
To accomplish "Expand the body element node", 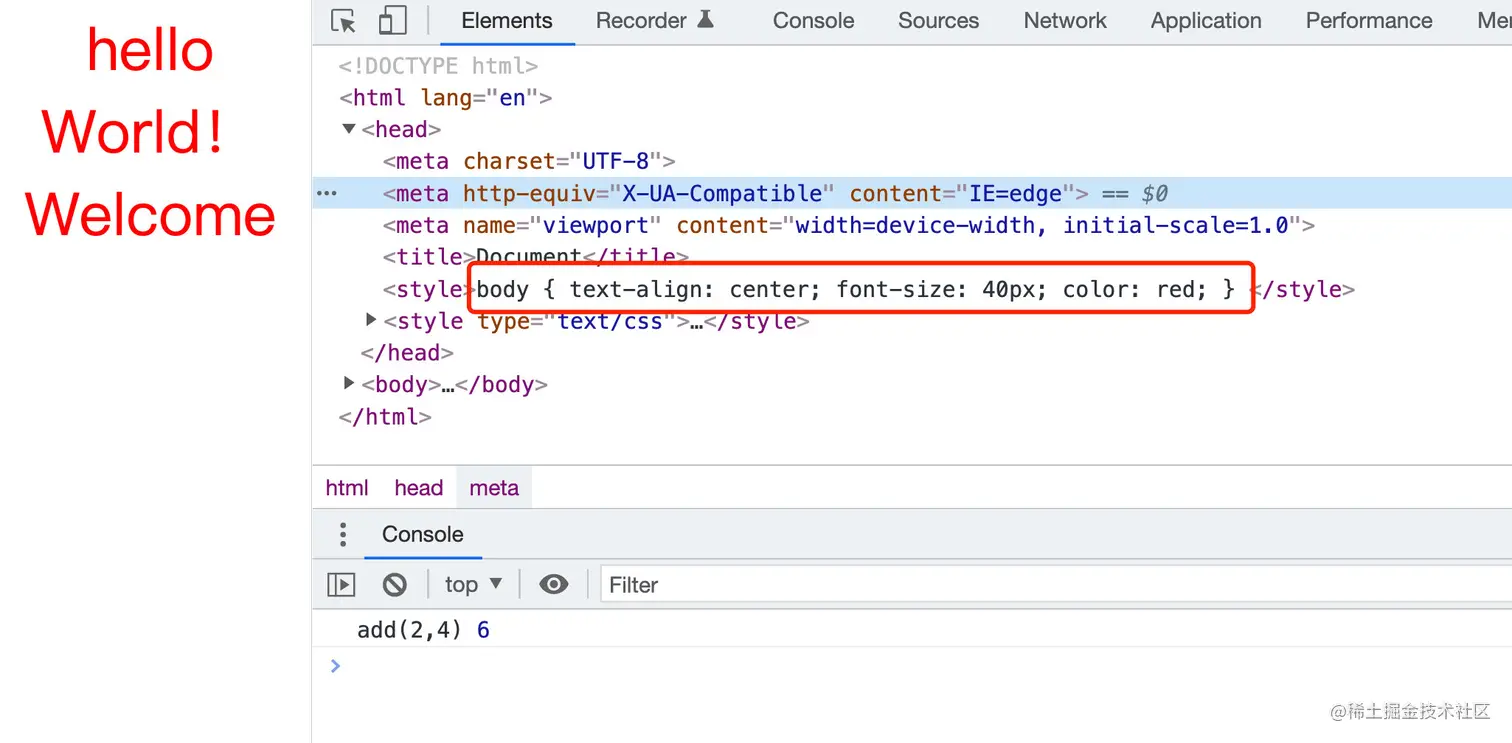I will click(349, 383).
